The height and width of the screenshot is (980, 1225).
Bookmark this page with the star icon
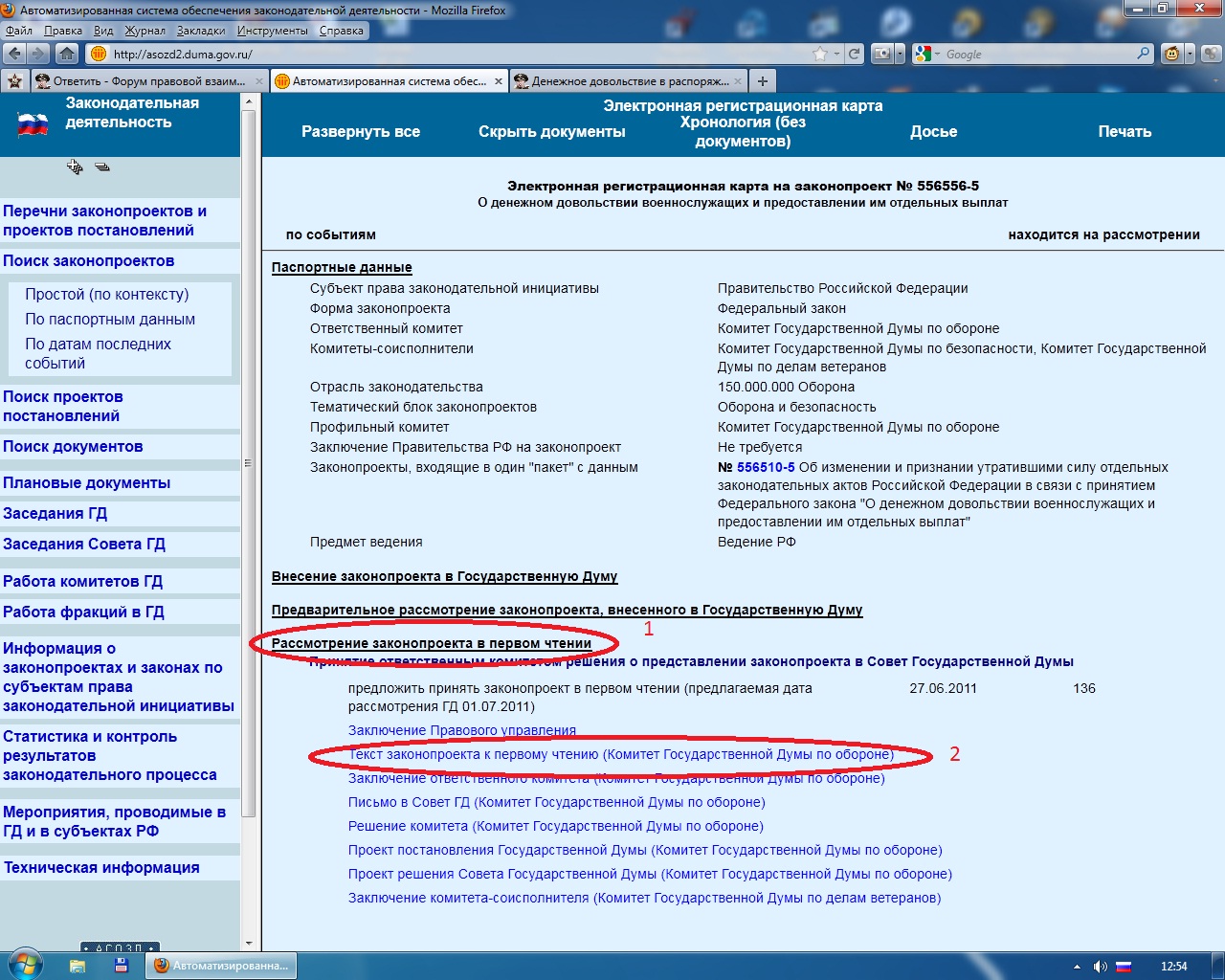[x=819, y=54]
